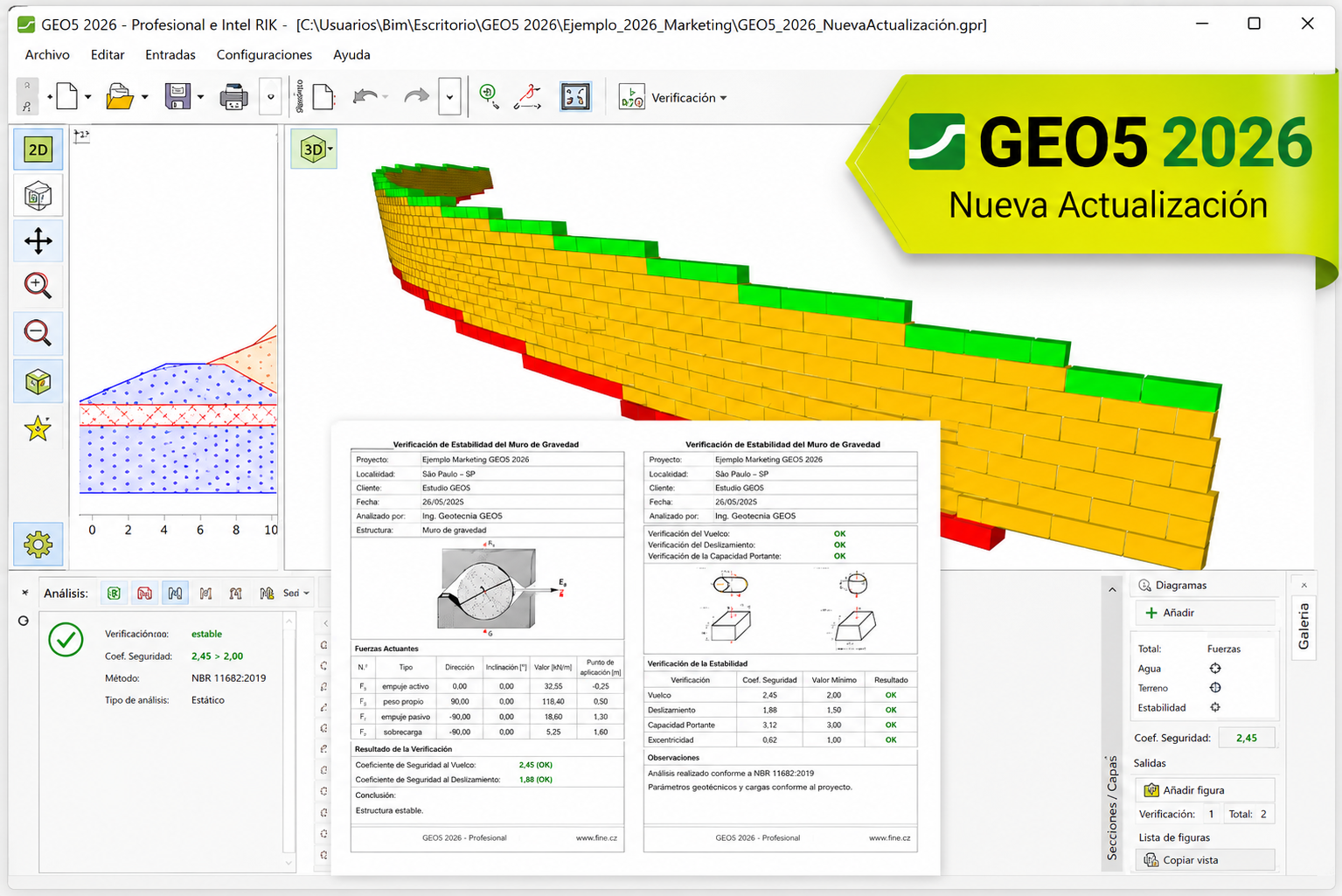Screen dimensions: 1342x896
Task: Click the 3D cube view icon in sidebar
Action: pos(38,196)
